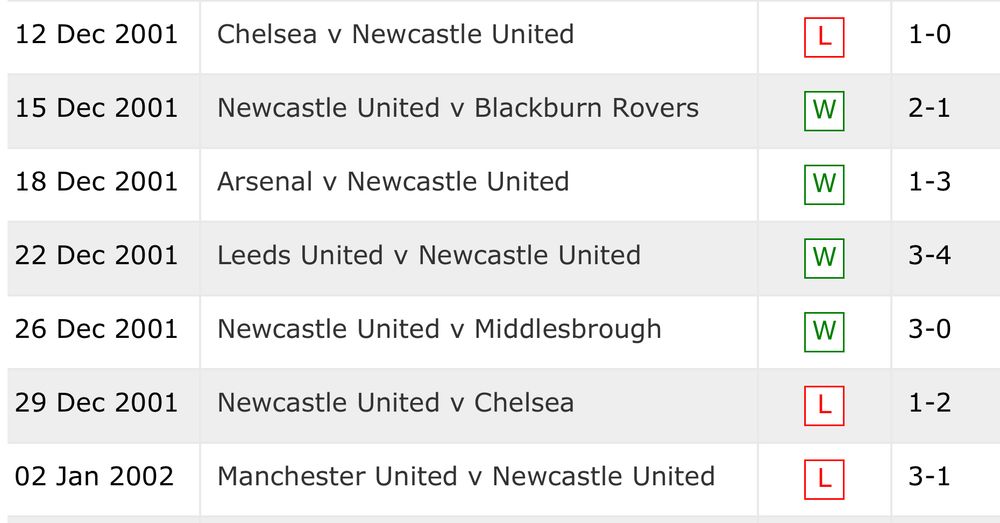Viewport: 1000px width, 523px height.
Task: Select the 18 Dec 2001 date cell
Action: (96, 182)
